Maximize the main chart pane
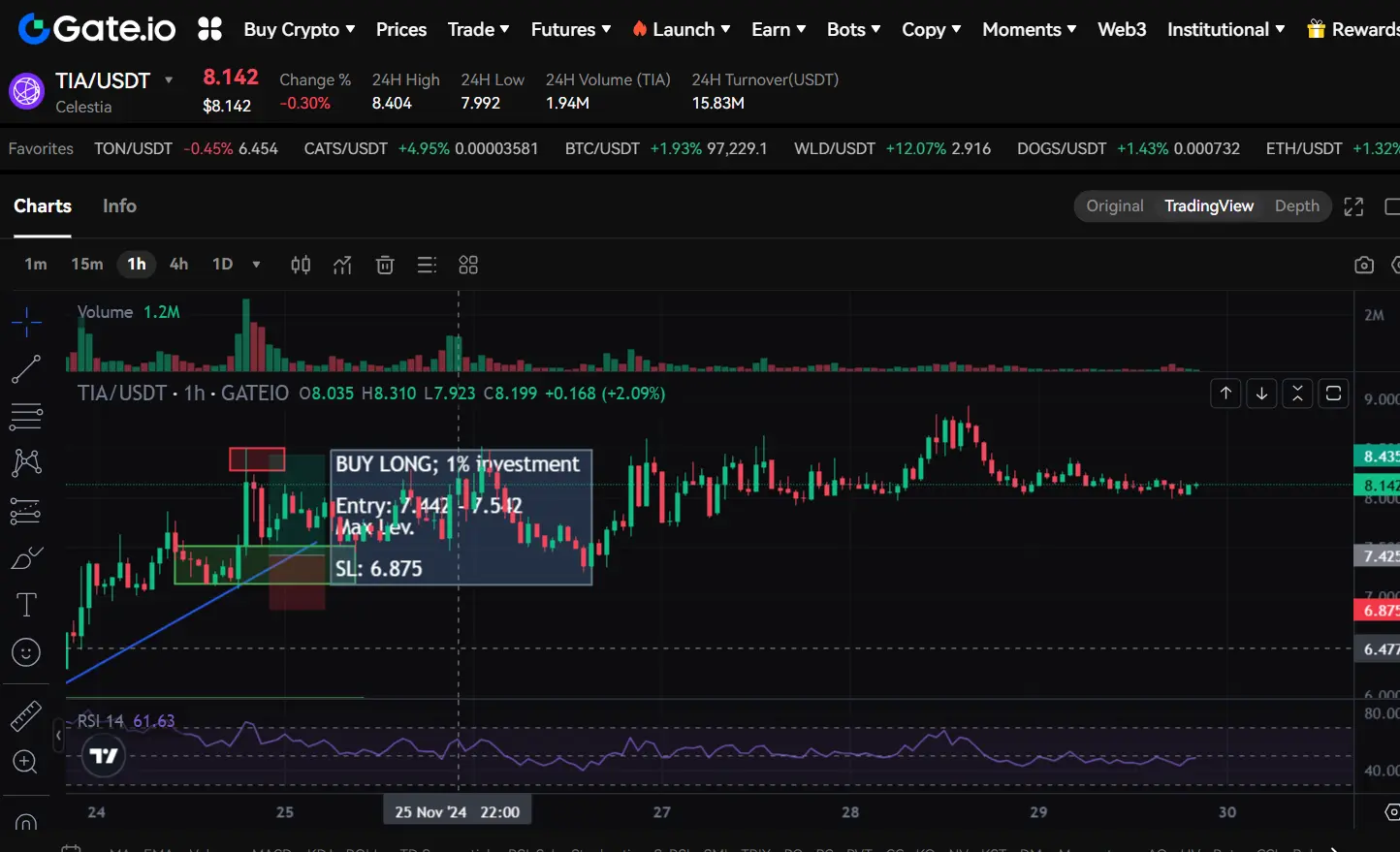Screen dimensions: 1400x852 pos(1333,393)
